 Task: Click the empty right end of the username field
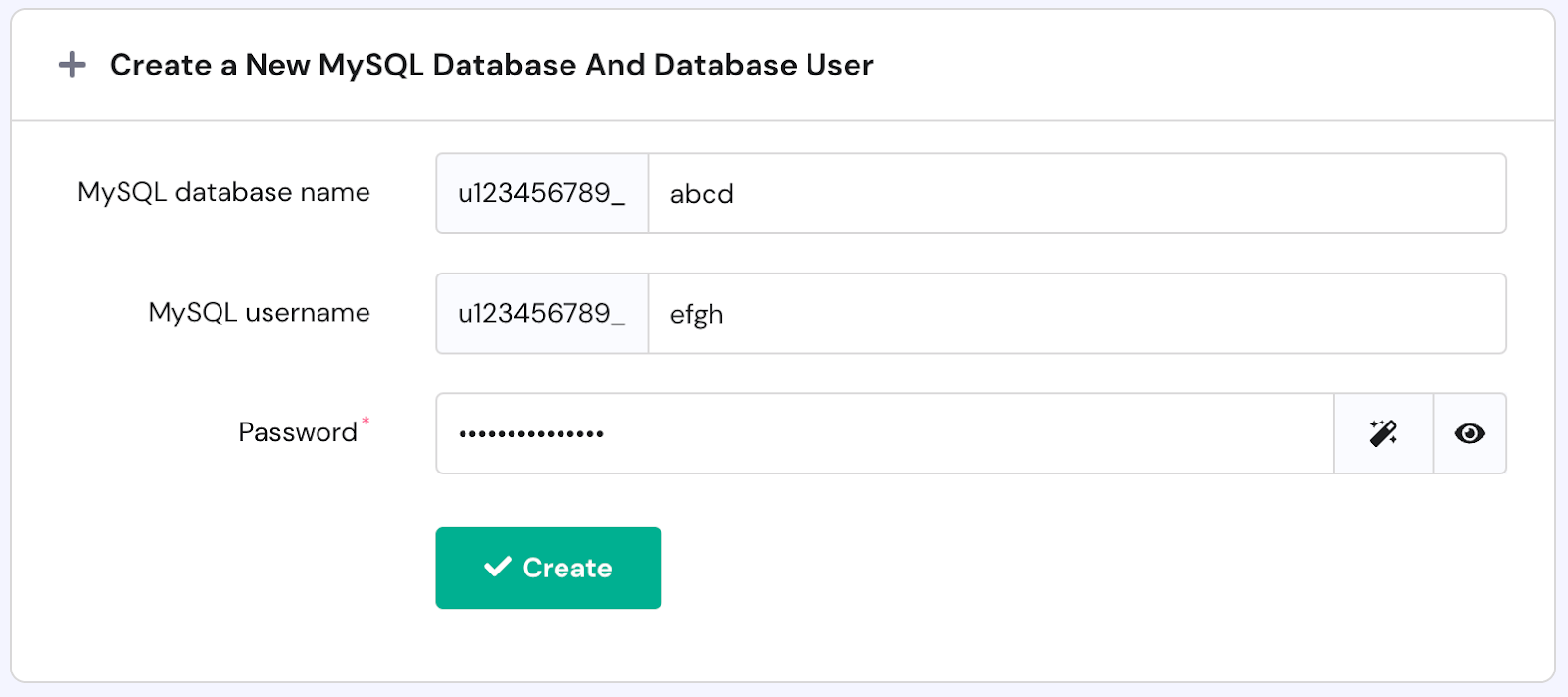coord(1421,314)
